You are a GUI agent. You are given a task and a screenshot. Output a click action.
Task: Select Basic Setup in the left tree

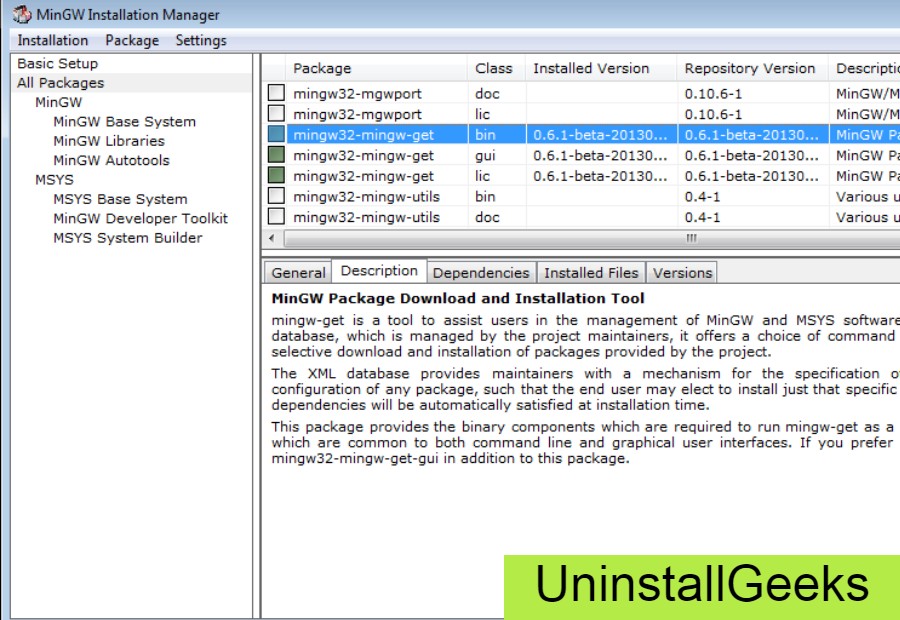click(57, 63)
